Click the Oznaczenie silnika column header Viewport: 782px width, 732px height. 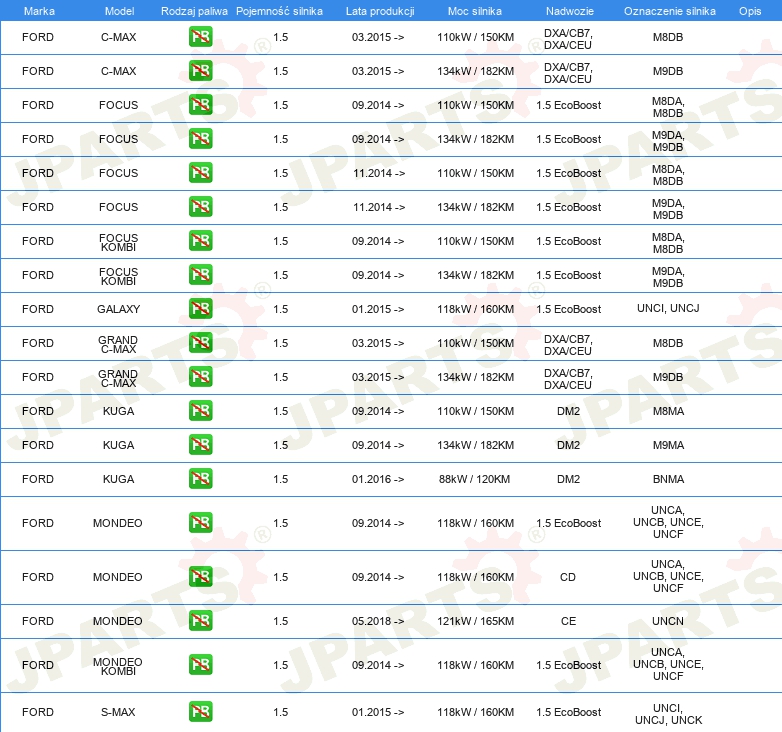coord(669,11)
